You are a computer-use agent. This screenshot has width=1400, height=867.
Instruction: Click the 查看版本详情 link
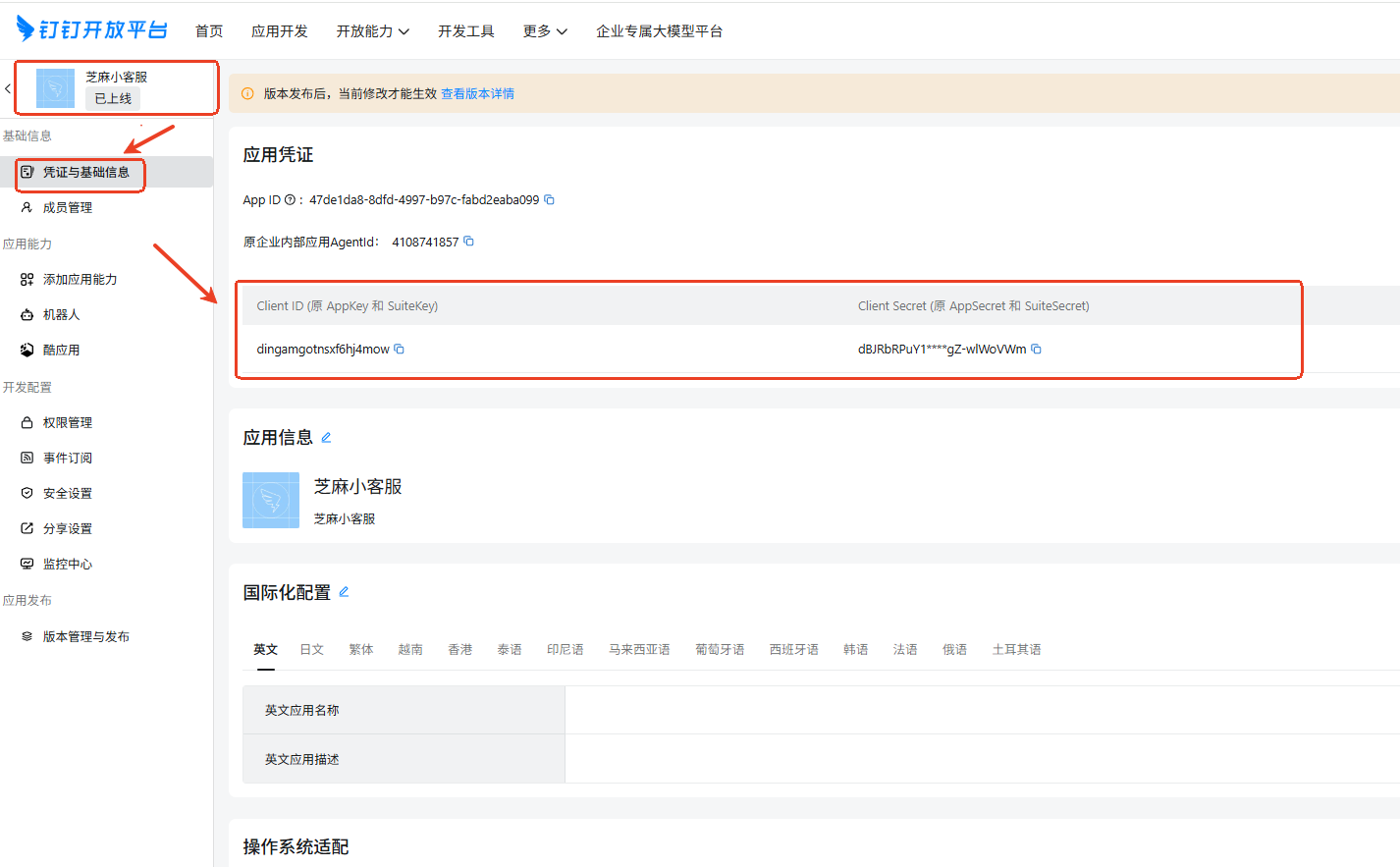(x=478, y=93)
